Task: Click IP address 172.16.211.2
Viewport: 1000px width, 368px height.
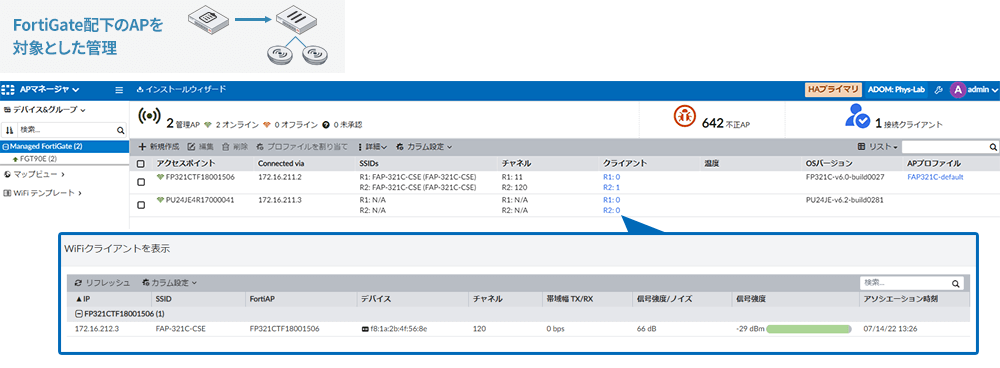Action: coord(279,177)
